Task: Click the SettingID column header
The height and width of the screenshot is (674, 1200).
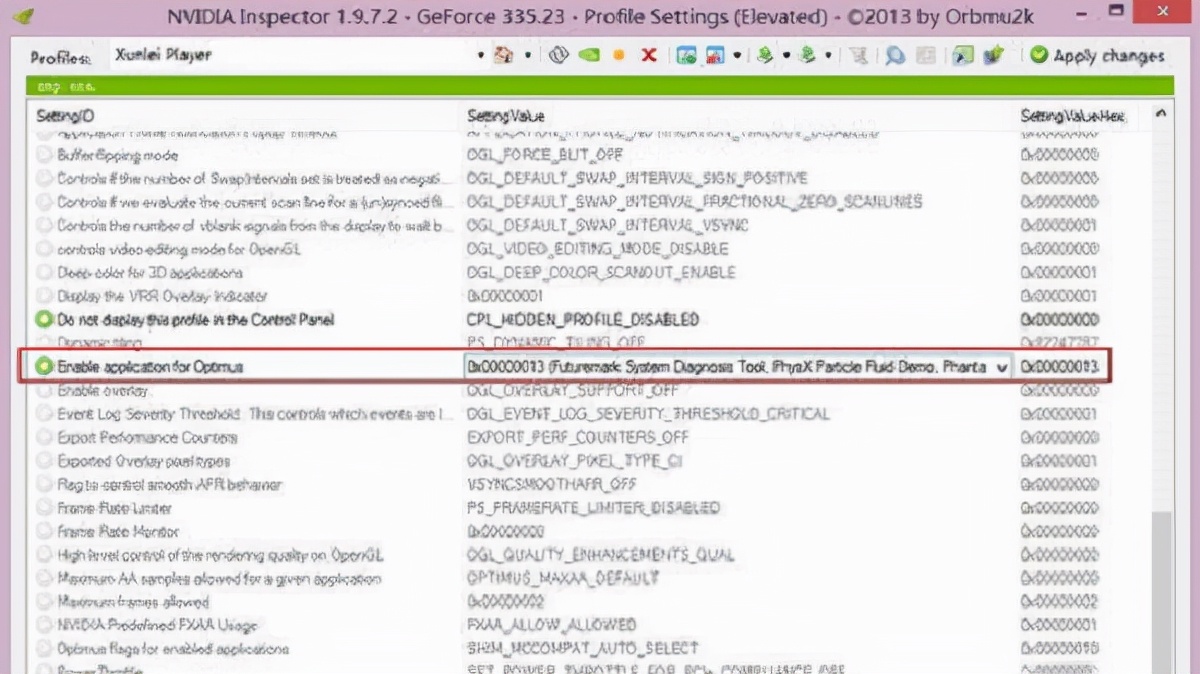Action: (x=60, y=115)
